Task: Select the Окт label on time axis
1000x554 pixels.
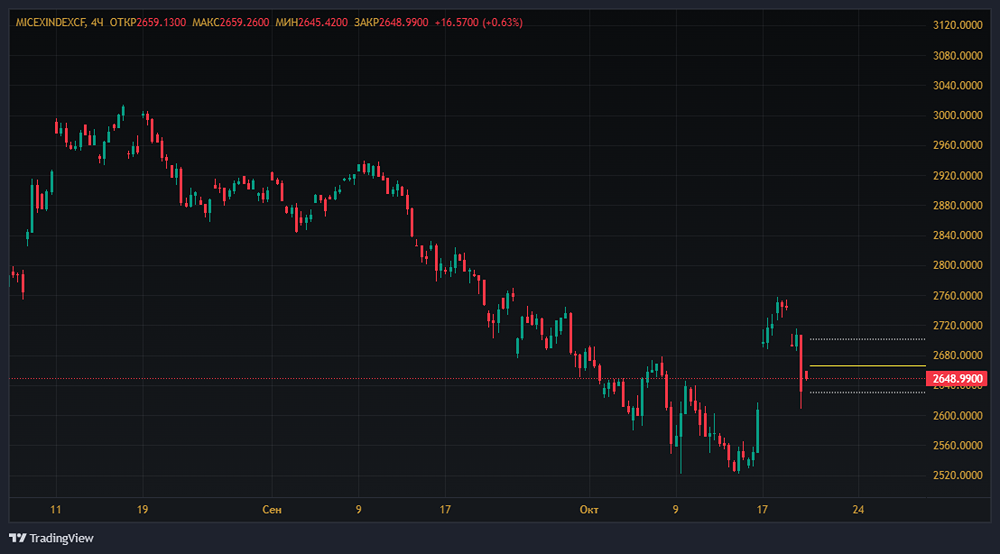Action: pyautogui.click(x=589, y=510)
